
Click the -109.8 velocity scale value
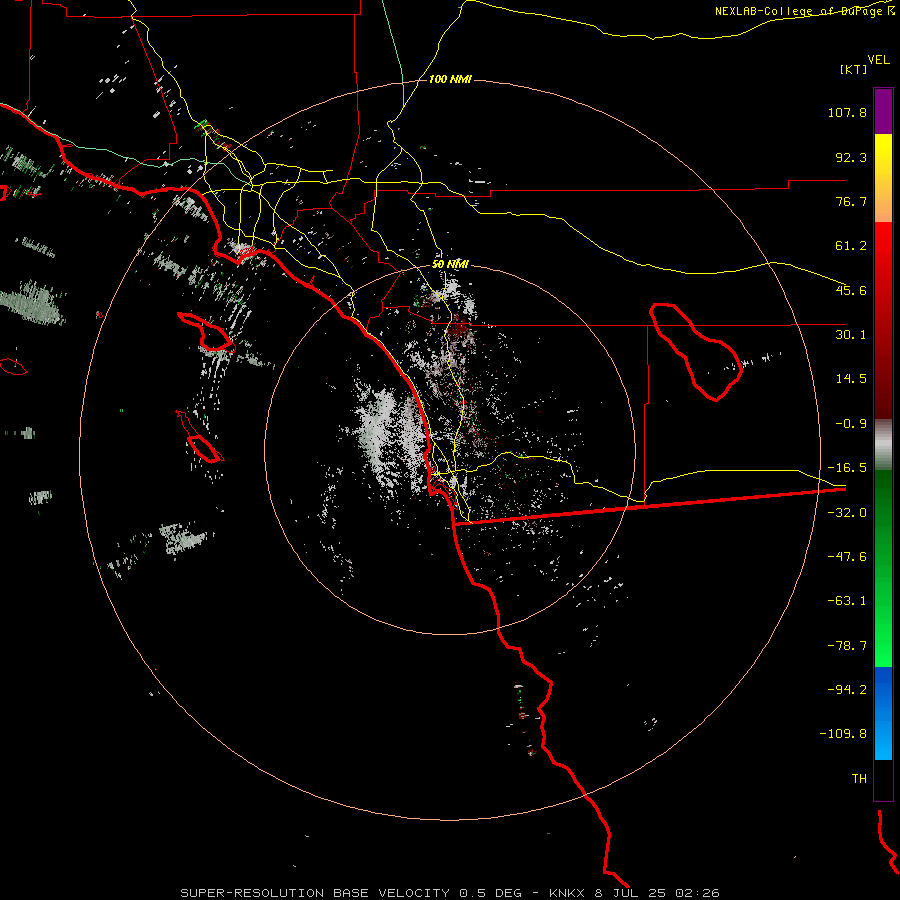(843, 734)
